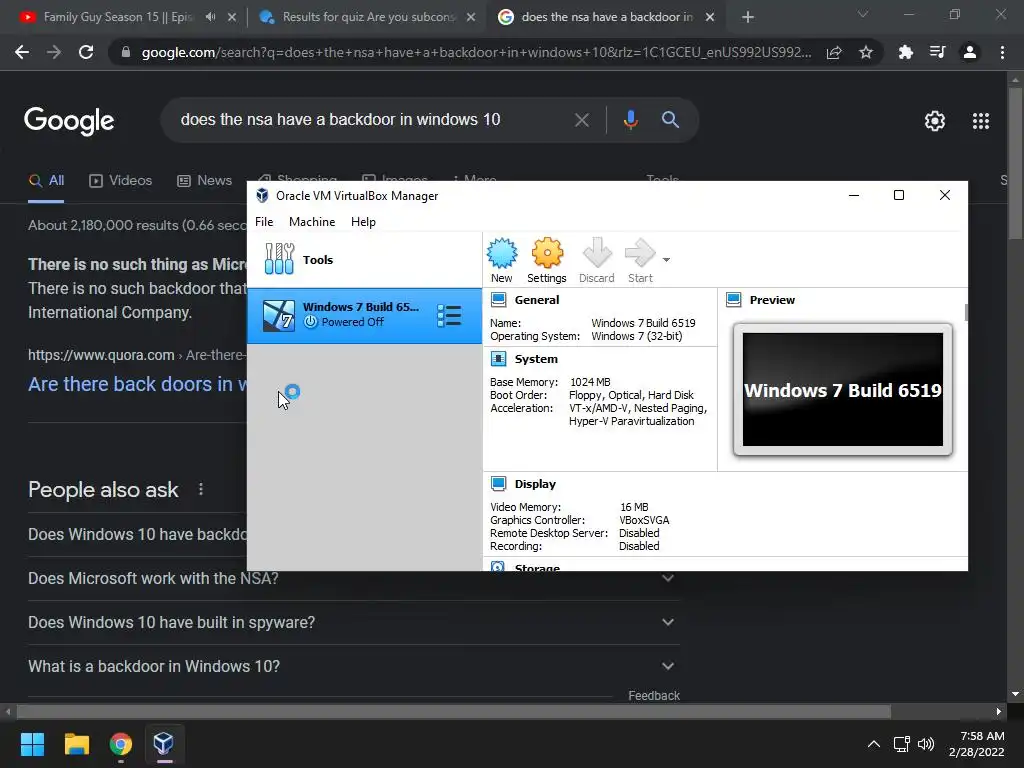Show hidden system tray icons
Image resolution: width=1024 pixels, height=768 pixels.
[x=873, y=744]
